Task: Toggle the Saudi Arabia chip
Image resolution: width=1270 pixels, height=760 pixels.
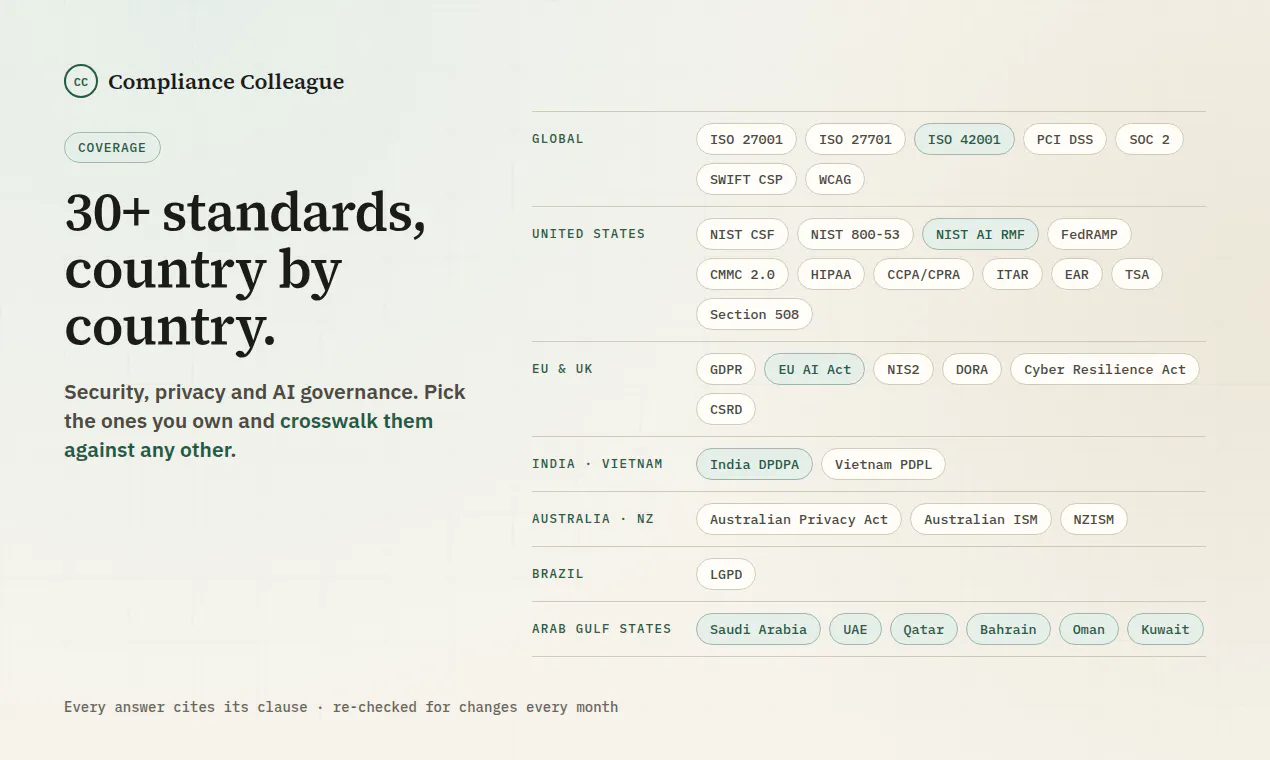Action: [x=758, y=629]
